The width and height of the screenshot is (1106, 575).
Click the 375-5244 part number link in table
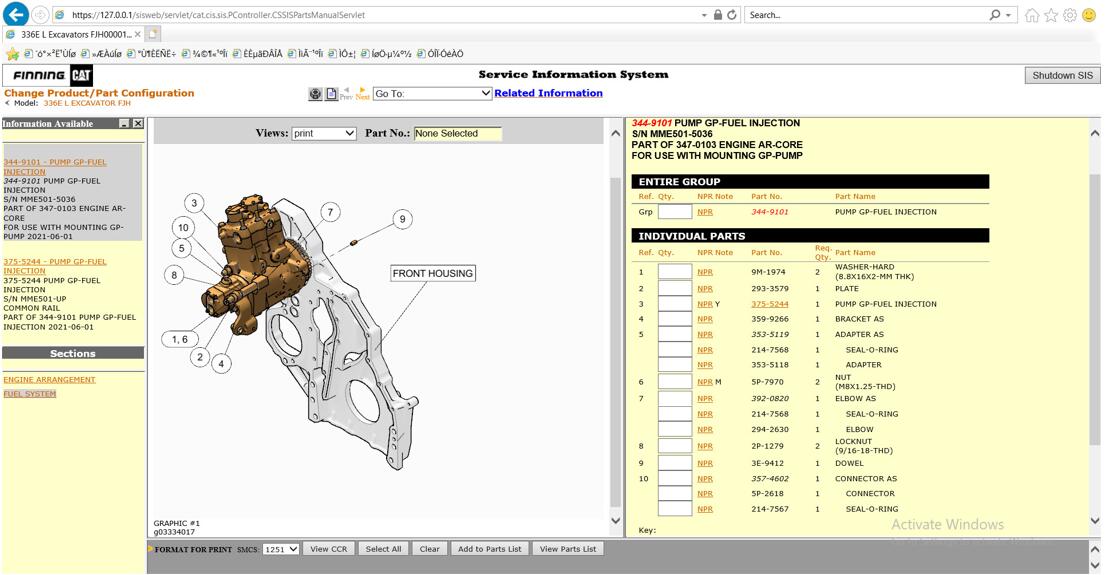point(770,304)
